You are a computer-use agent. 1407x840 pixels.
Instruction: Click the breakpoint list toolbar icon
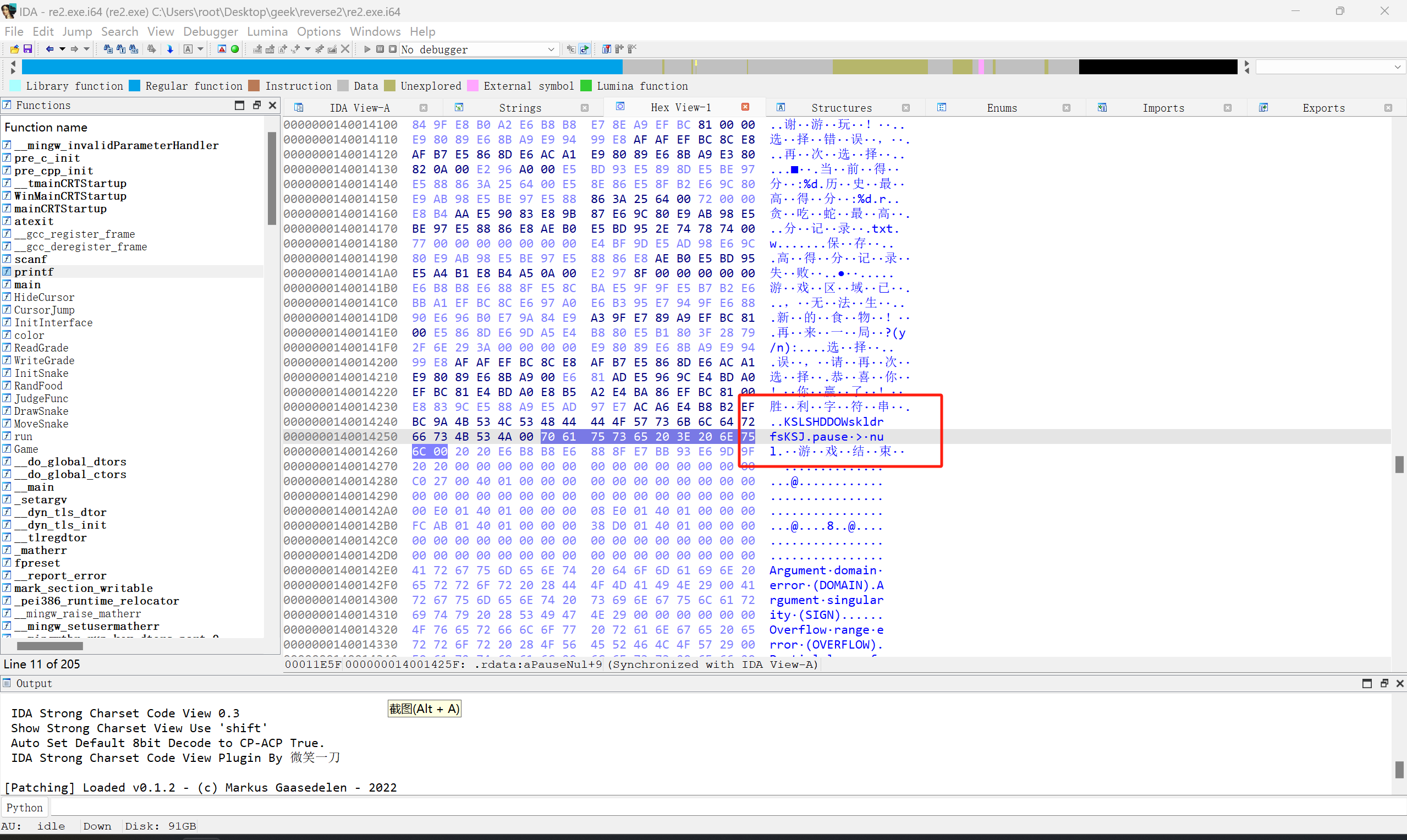(606, 50)
